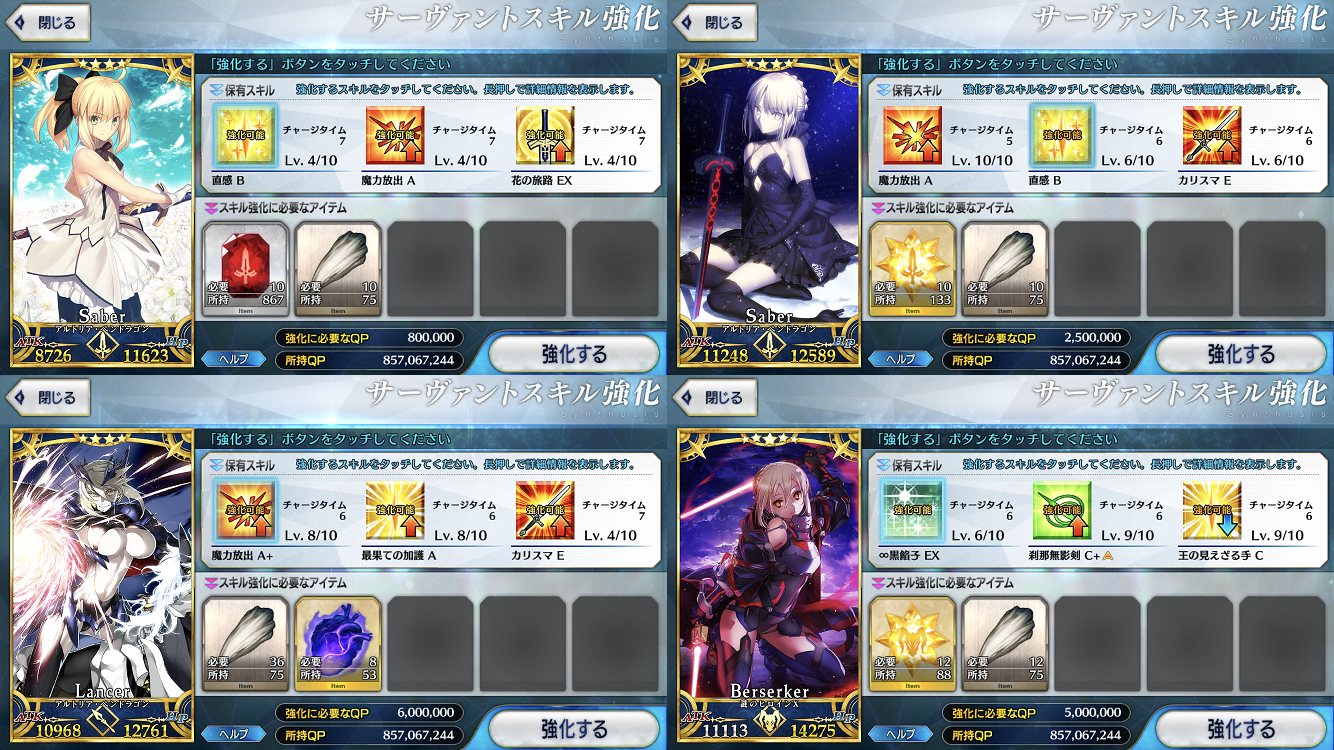The width and height of the screenshot is (1334, 750).
Task: Close the Lancer skill enhancement screen via 閉じる
Action: 47,397
